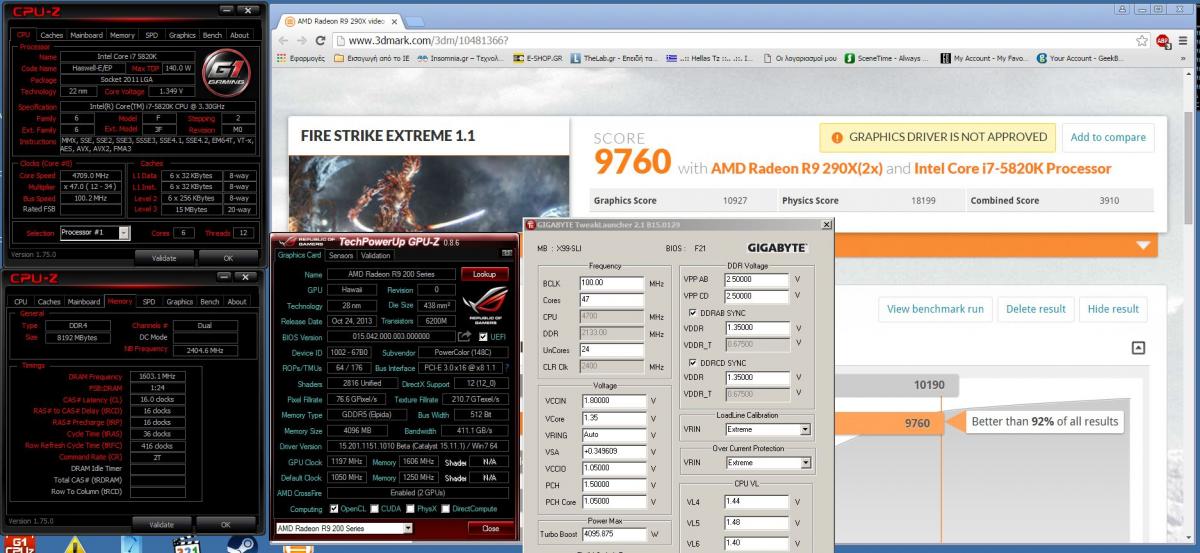The image size is (1200, 553).
Task: Collapse chart panel with up arrow icon
Action: tap(1138, 348)
